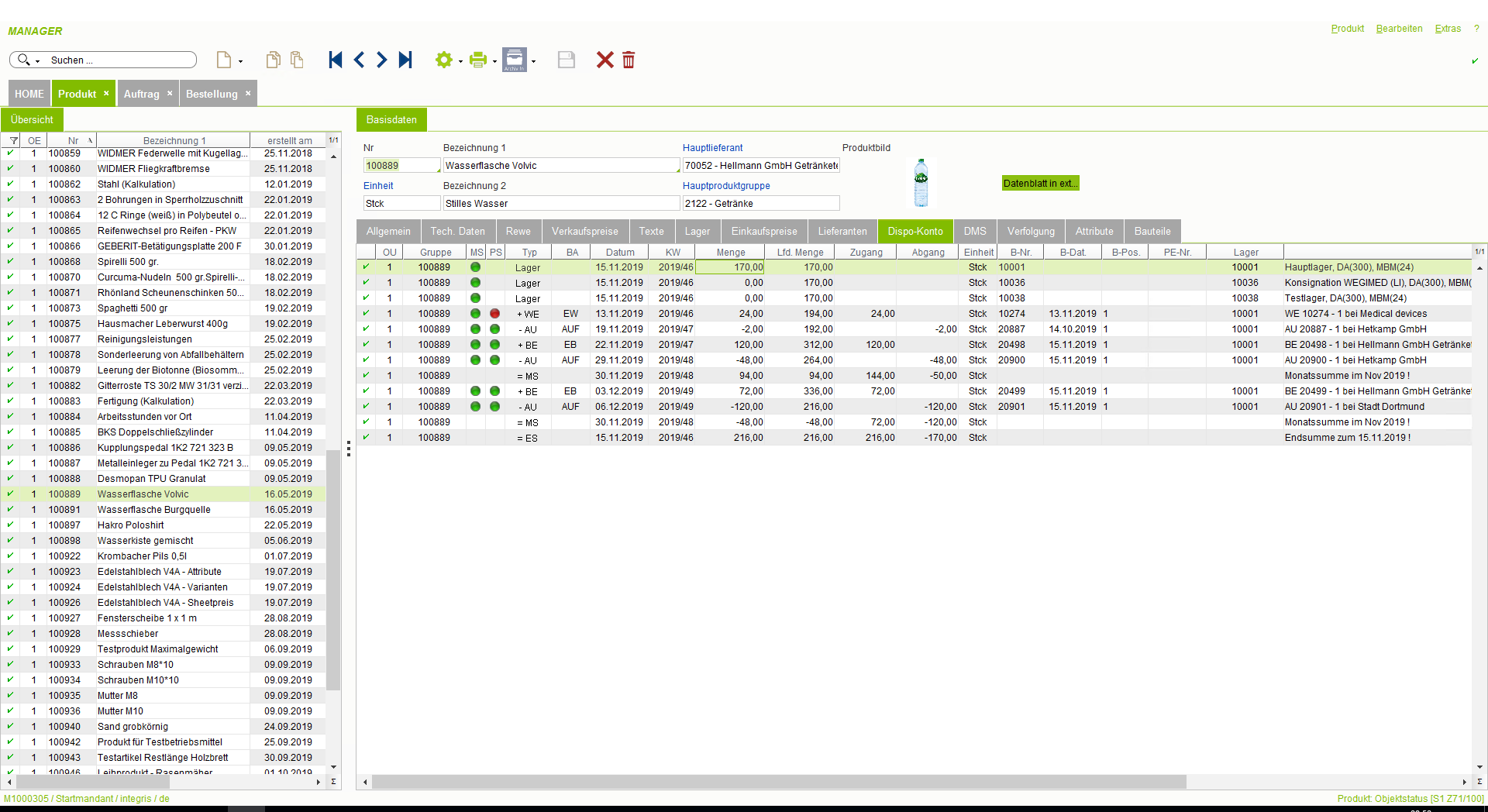Click the filter funnel in list header
The image size is (1488, 812).
(x=14, y=141)
